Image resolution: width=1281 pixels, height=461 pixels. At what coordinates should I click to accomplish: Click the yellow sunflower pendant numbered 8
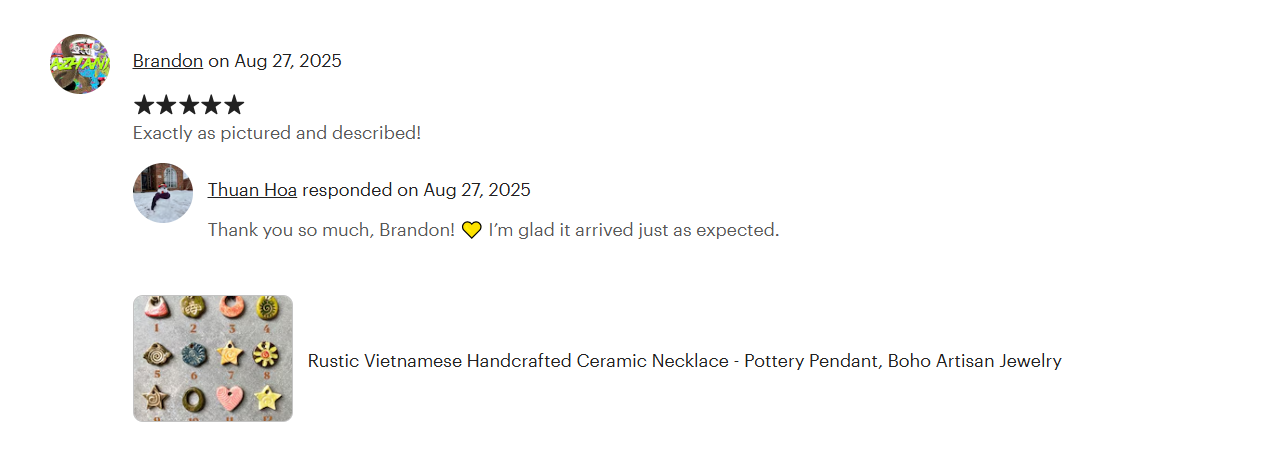pos(266,353)
